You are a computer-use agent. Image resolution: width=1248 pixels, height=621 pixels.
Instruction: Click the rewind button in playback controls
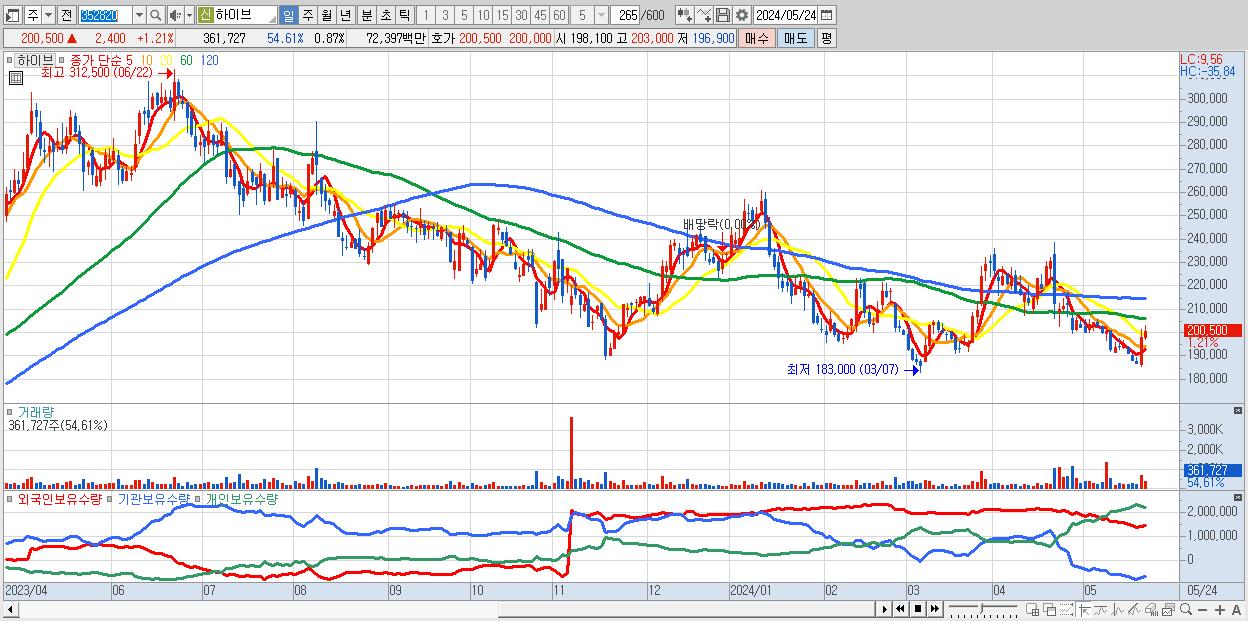click(x=901, y=609)
